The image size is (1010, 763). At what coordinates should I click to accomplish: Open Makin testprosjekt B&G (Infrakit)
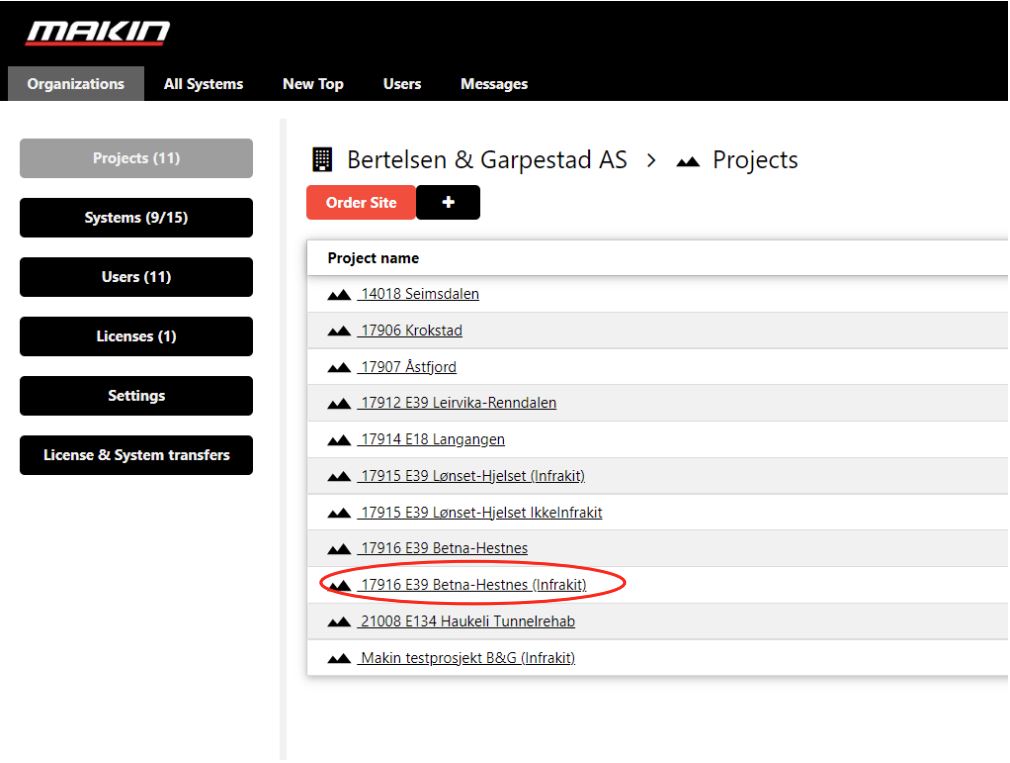(x=468, y=658)
